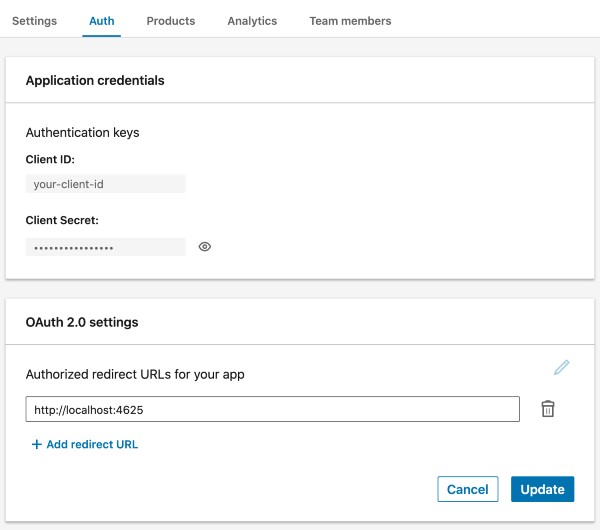Click the Authorized redirect URLs for your app text
Image resolution: width=600 pixels, height=530 pixels.
click(135, 374)
